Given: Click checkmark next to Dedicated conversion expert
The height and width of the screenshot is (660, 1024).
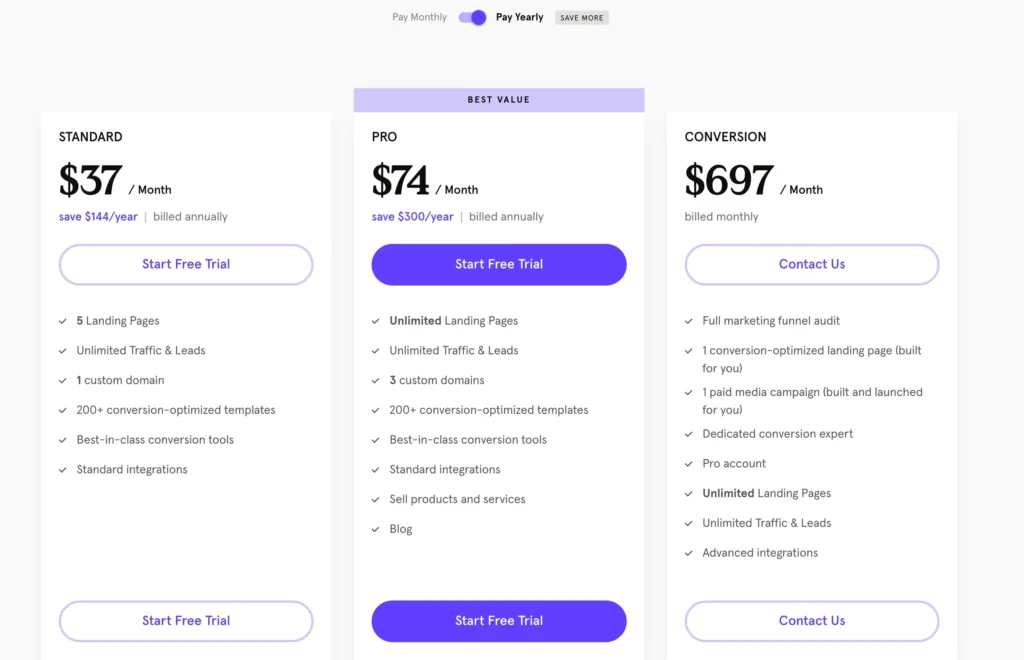Looking at the screenshot, I should [x=689, y=434].
